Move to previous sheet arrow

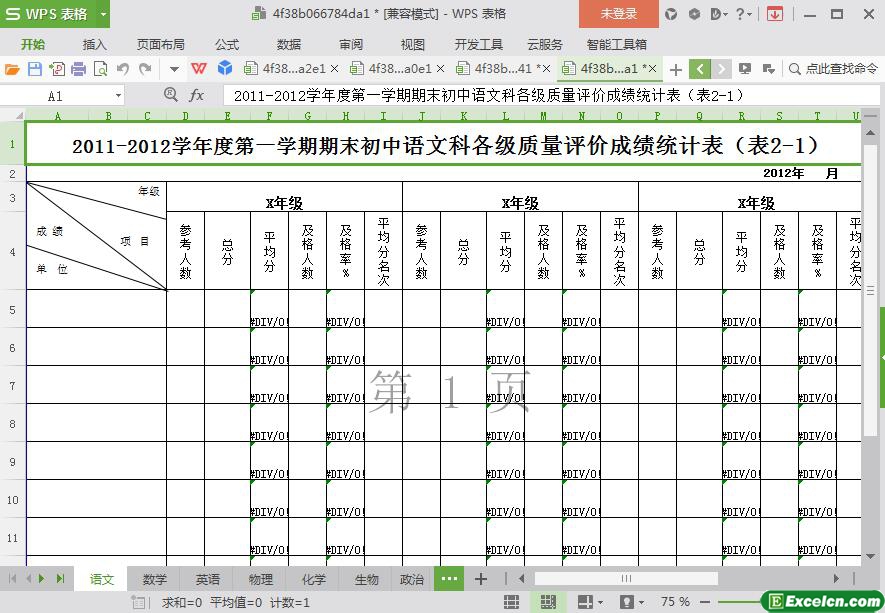29,579
